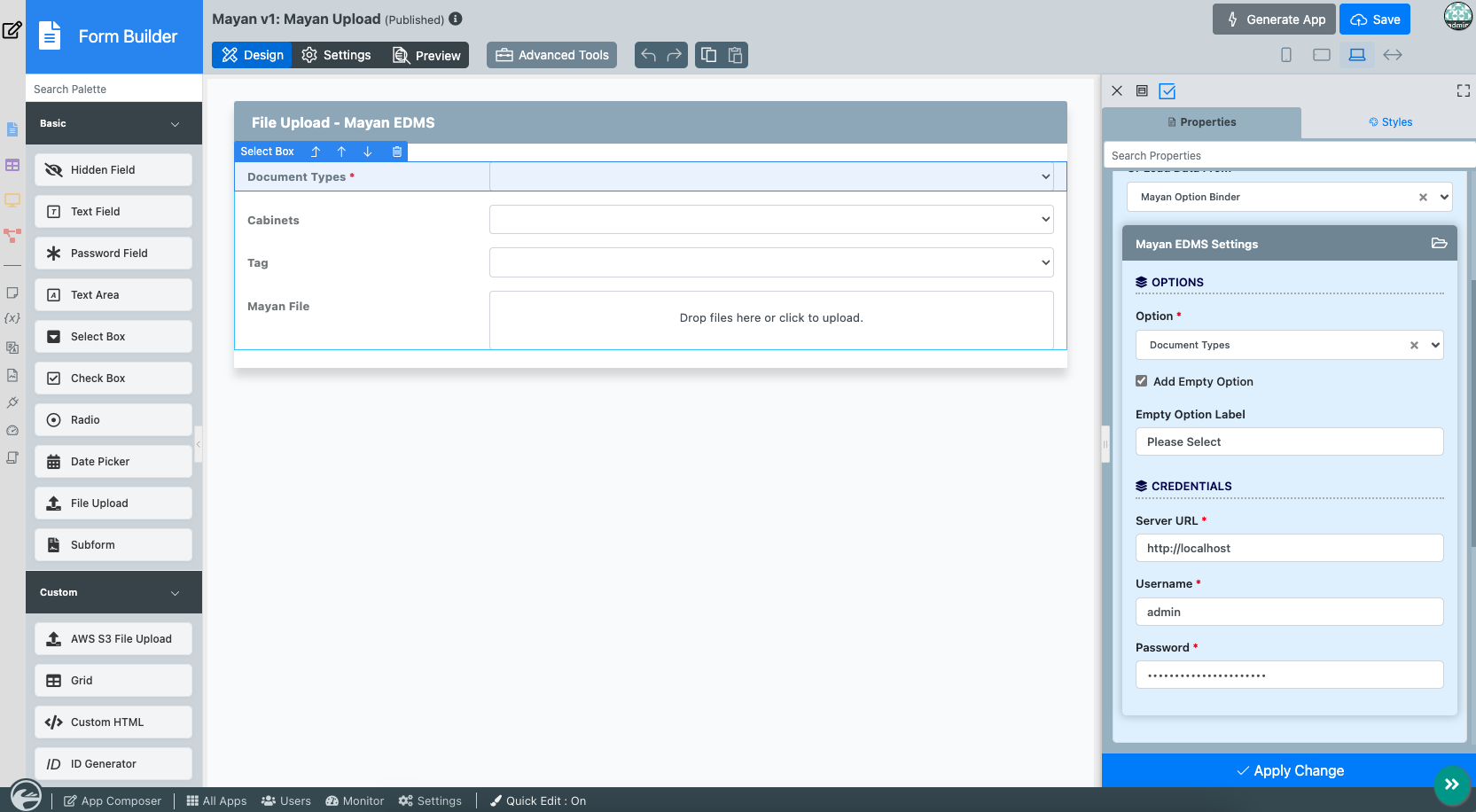Image resolution: width=1476 pixels, height=812 pixels.
Task: Expand properties panel to fullscreen
Action: pyautogui.click(x=1464, y=90)
